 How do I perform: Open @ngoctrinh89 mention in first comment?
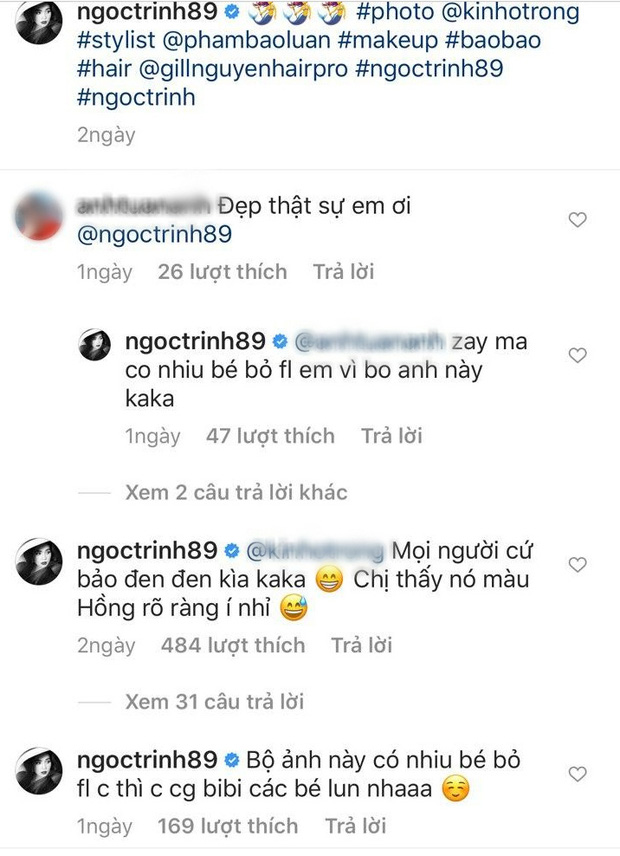click(x=154, y=235)
